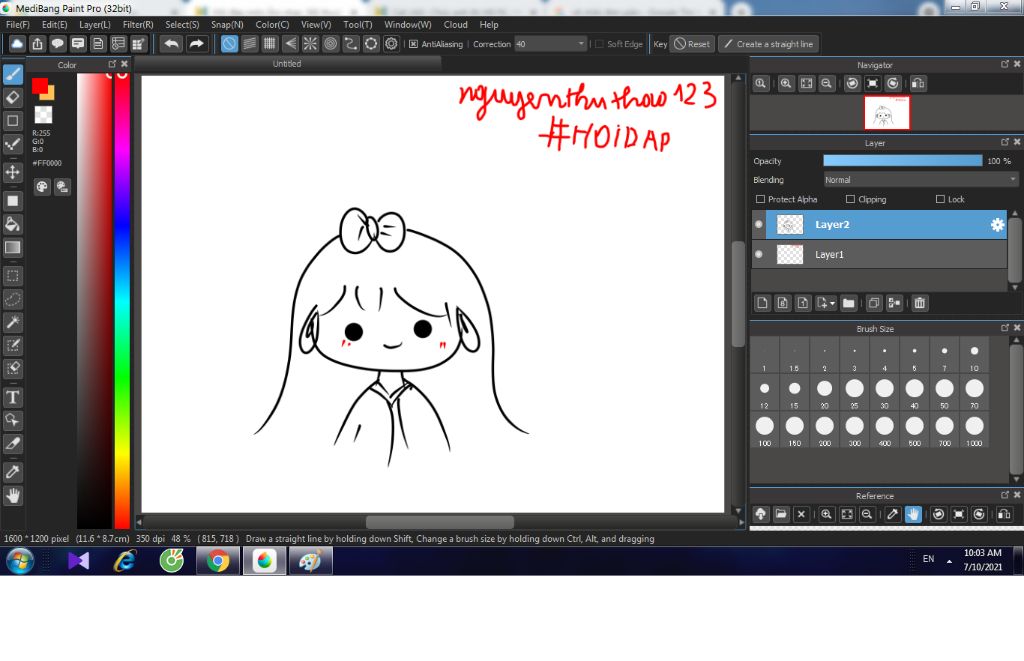This screenshot has width=1024, height=661.
Task: Toggle the layer Lock checkbox
Action: coord(940,199)
